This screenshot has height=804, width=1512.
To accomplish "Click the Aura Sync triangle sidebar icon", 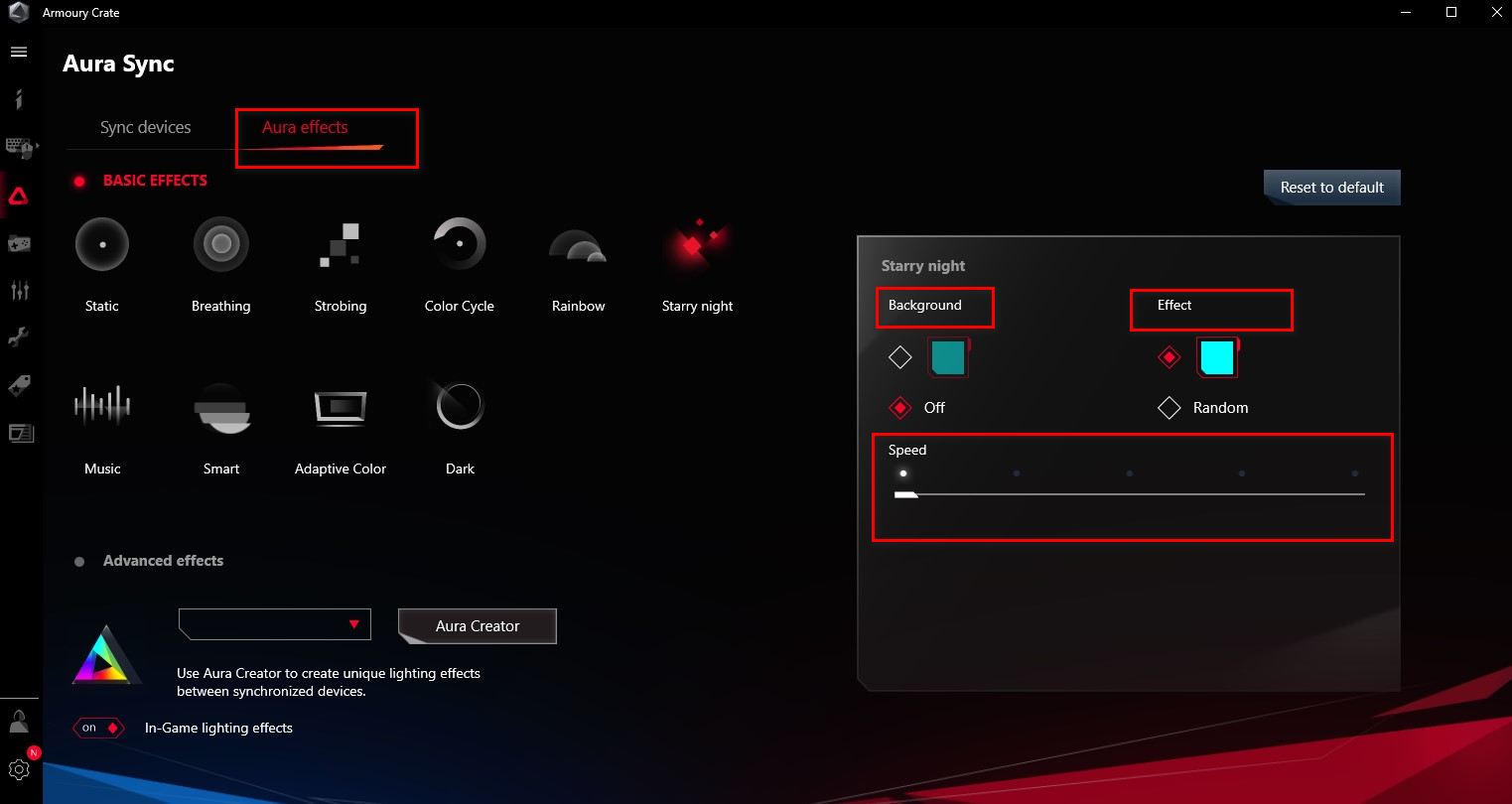I will pyautogui.click(x=19, y=197).
